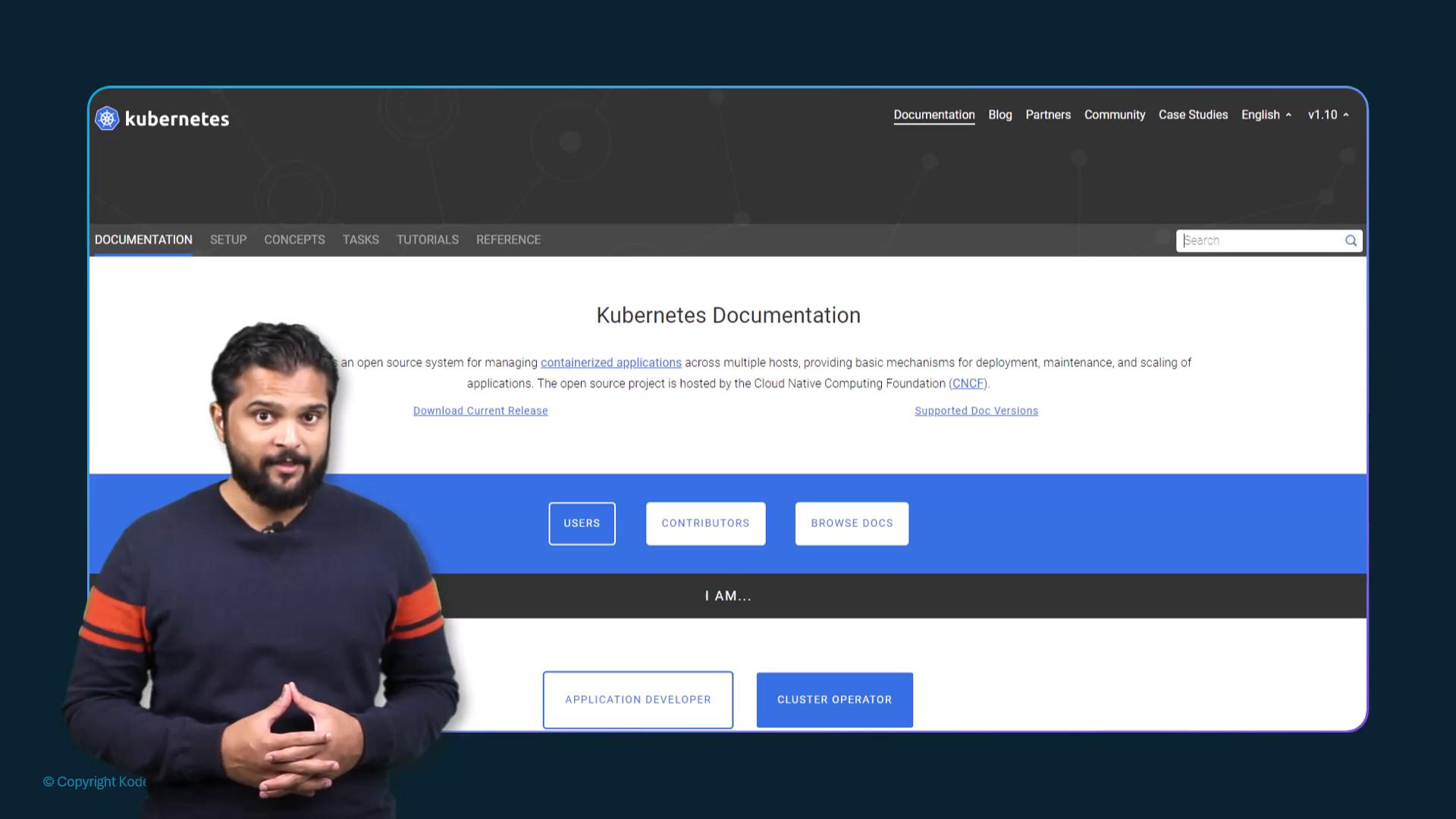
Task: Go to the Blog page
Action: [x=999, y=115]
